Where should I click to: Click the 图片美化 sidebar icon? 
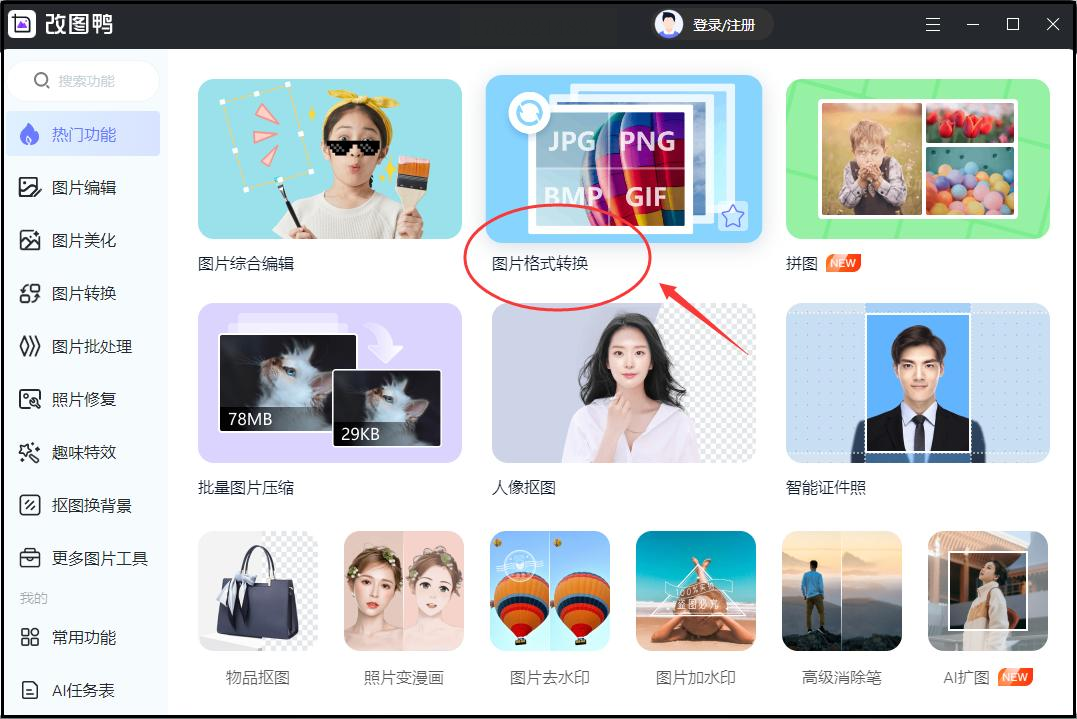[30, 240]
